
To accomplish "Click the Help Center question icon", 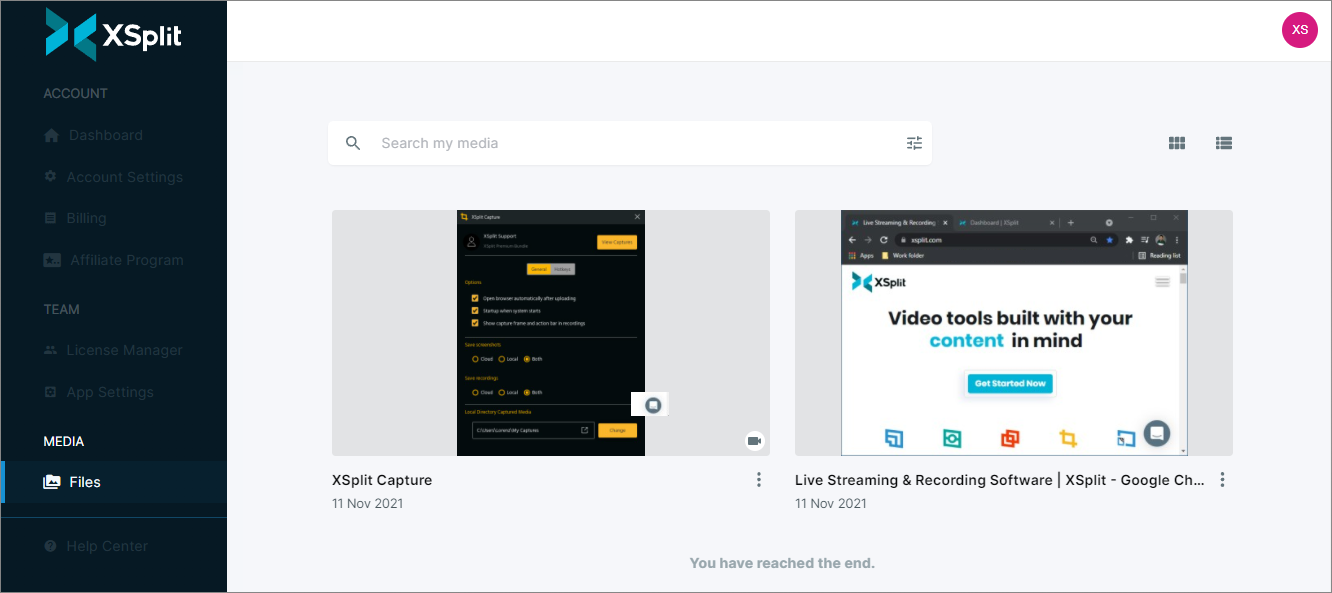I will 51,546.
